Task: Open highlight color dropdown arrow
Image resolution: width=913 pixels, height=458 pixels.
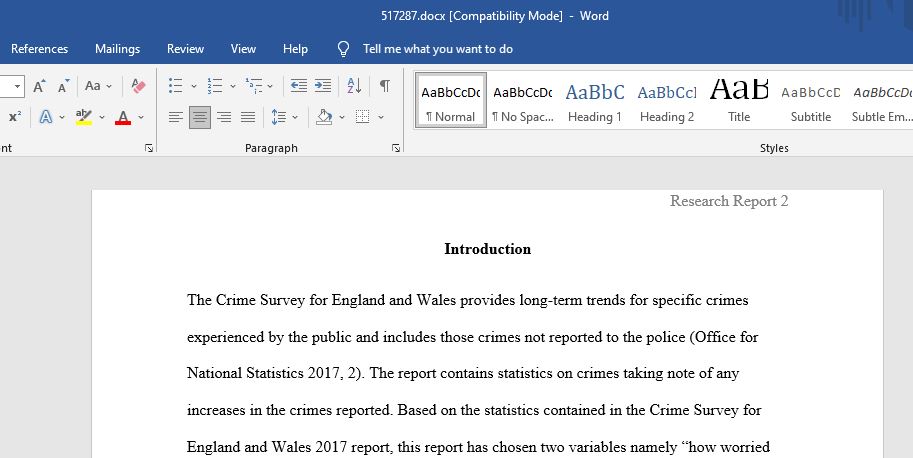Action: (102, 118)
